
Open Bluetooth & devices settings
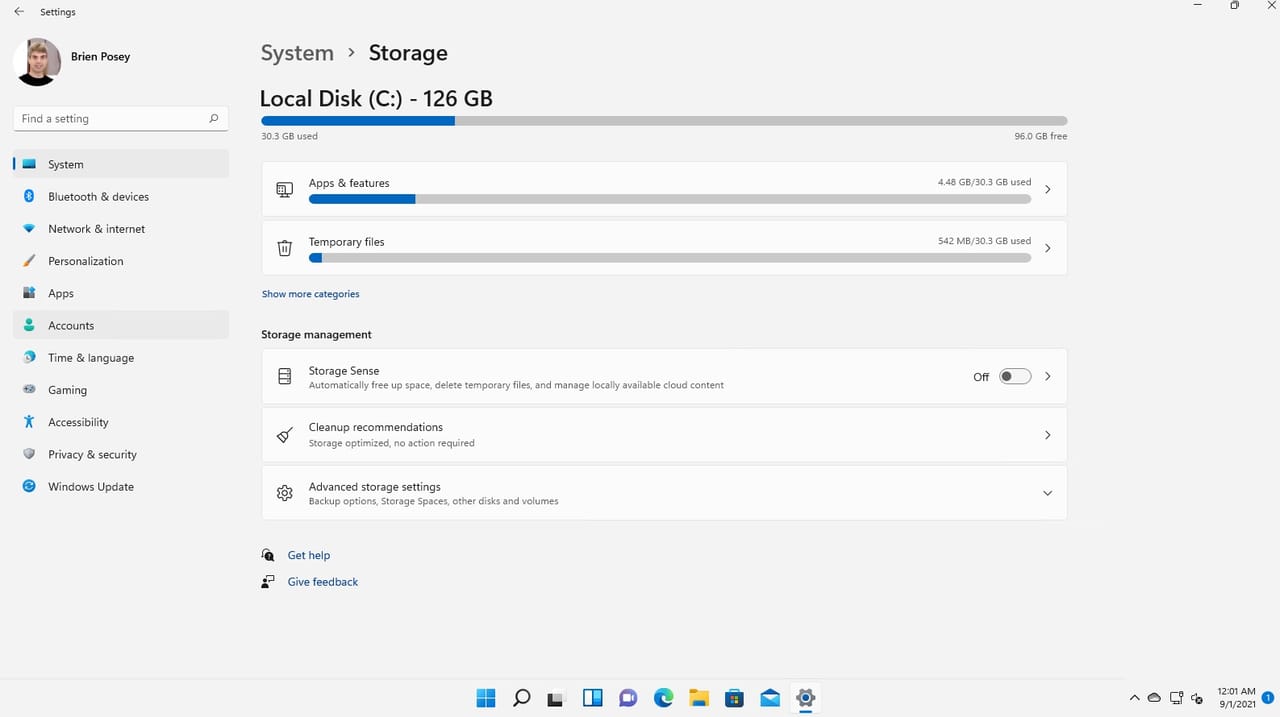tap(98, 196)
